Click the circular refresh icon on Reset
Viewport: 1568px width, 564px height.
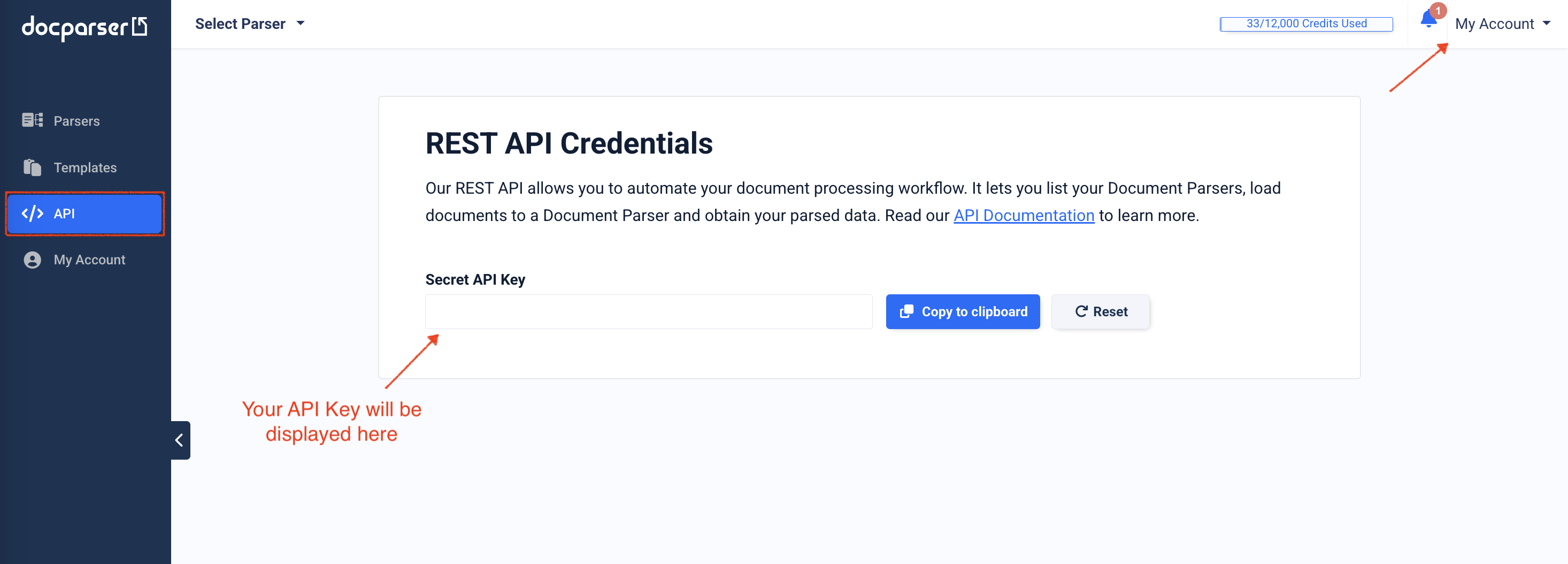[1082, 311]
